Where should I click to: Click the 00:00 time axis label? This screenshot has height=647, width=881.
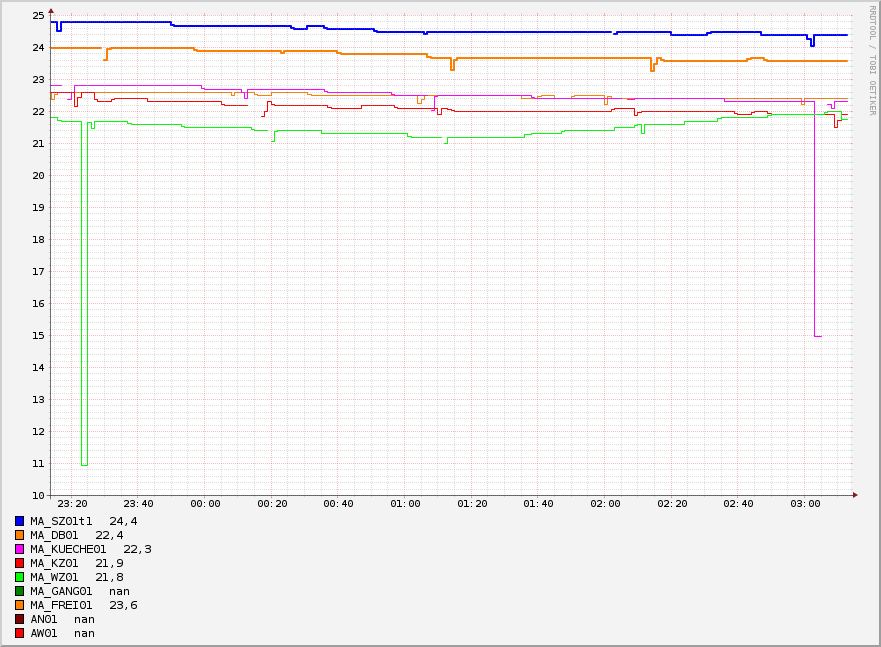tap(205, 504)
